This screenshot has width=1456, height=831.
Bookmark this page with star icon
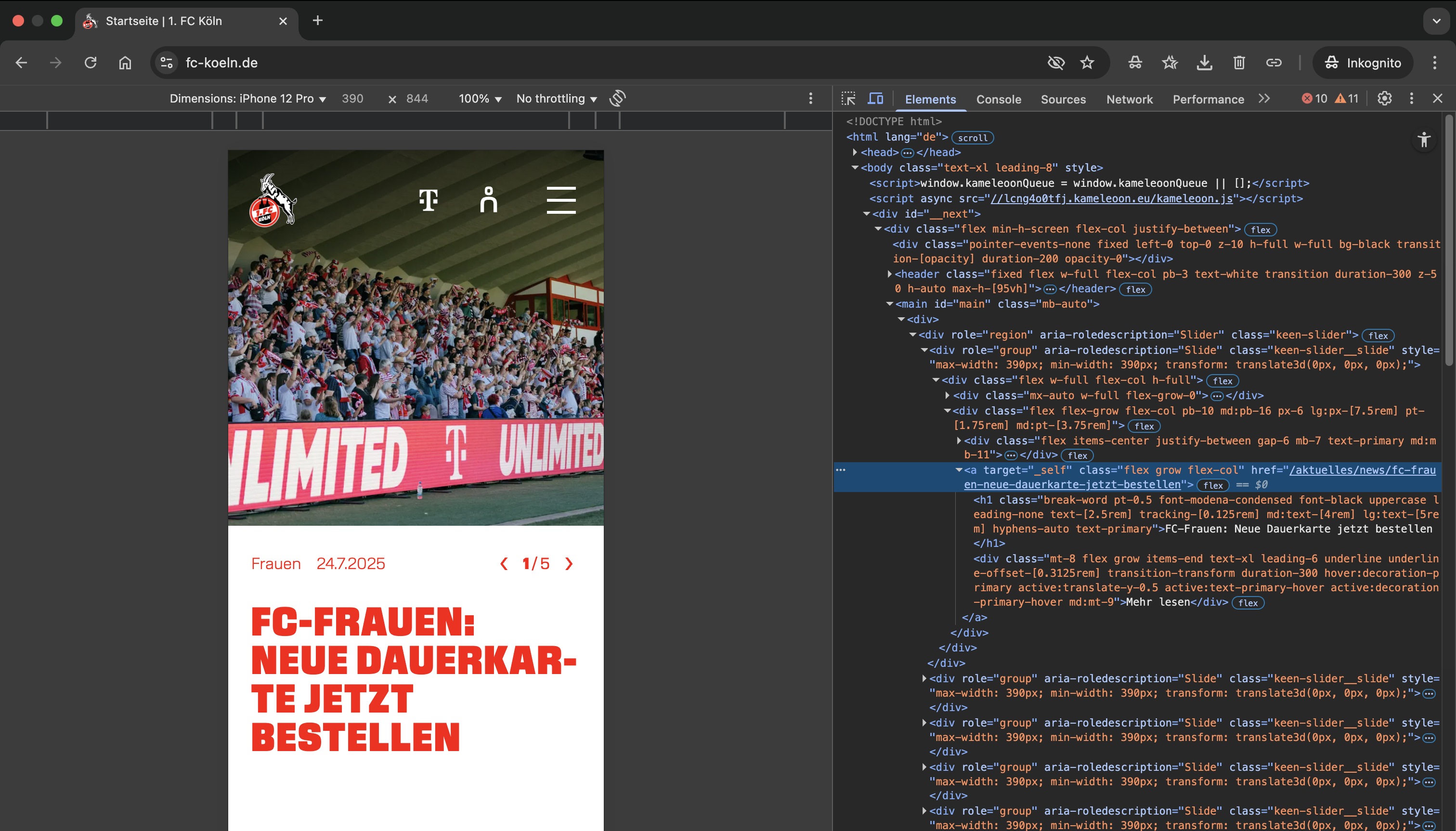(x=1087, y=63)
